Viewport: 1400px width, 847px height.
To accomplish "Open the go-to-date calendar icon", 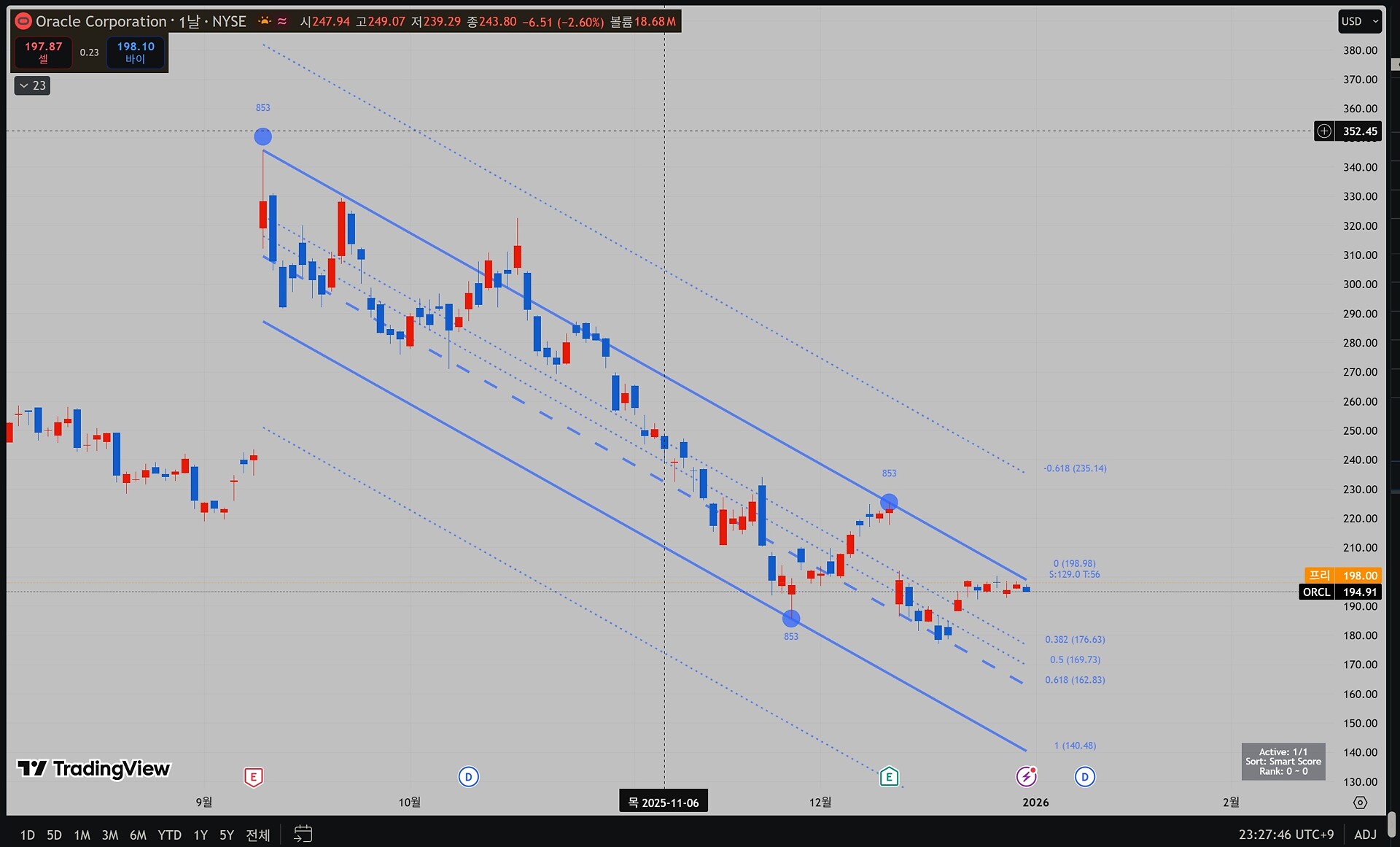I will (303, 834).
